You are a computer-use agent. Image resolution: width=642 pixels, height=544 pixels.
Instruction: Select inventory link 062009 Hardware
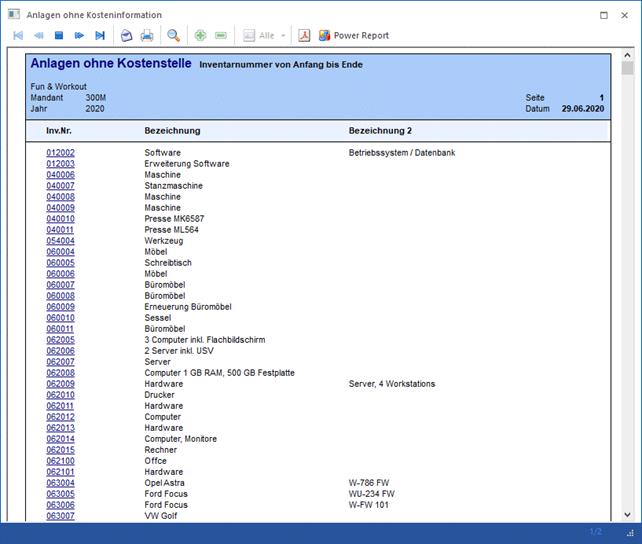pyautogui.click(x=60, y=384)
